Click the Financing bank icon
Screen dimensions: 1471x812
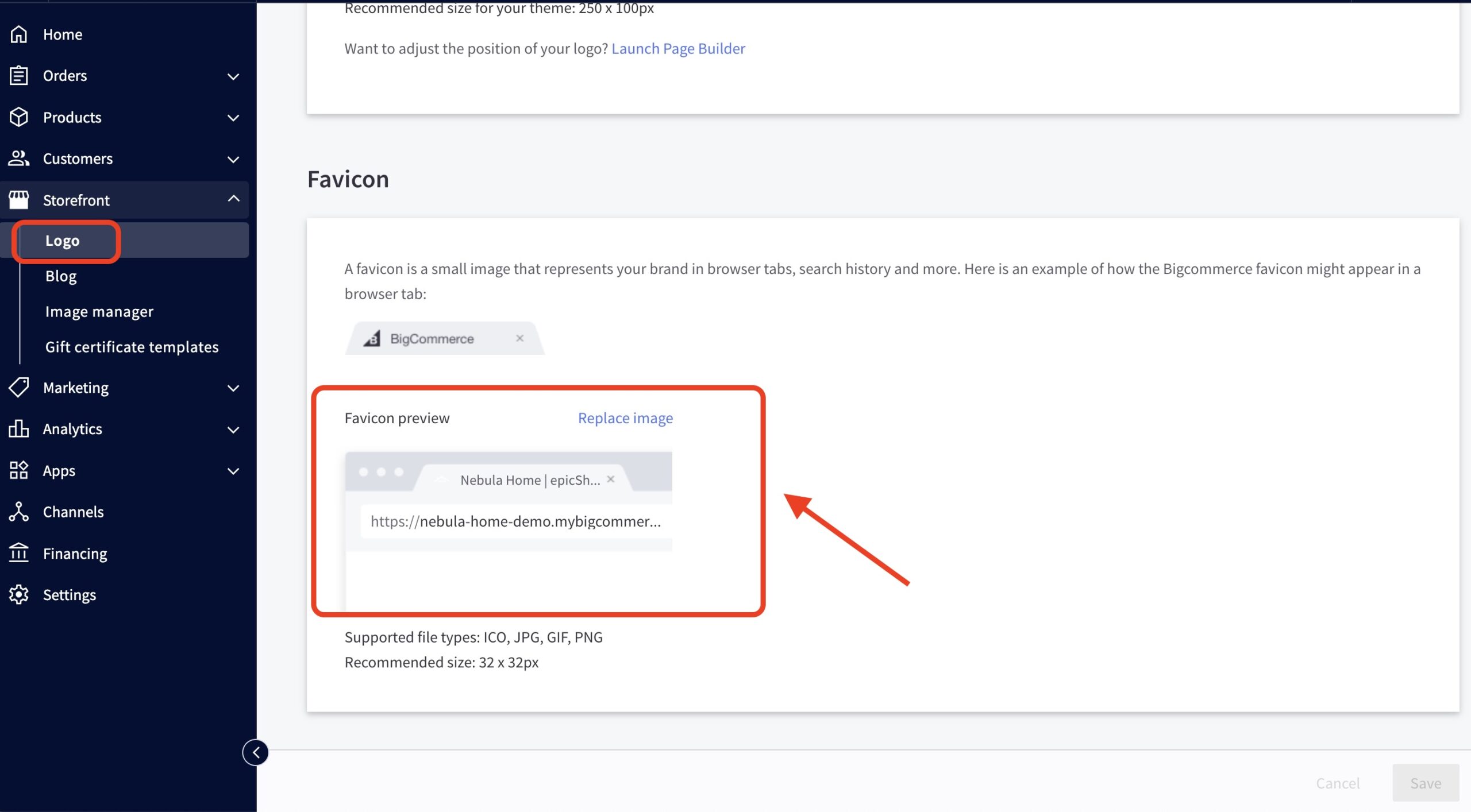coord(18,553)
